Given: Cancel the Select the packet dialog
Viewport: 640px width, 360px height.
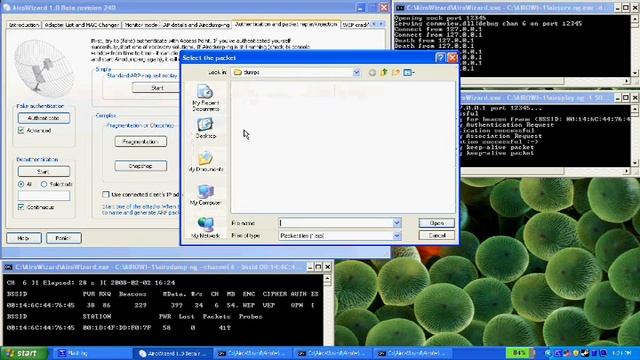Looking at the screenshot, I should coord(436,236).
